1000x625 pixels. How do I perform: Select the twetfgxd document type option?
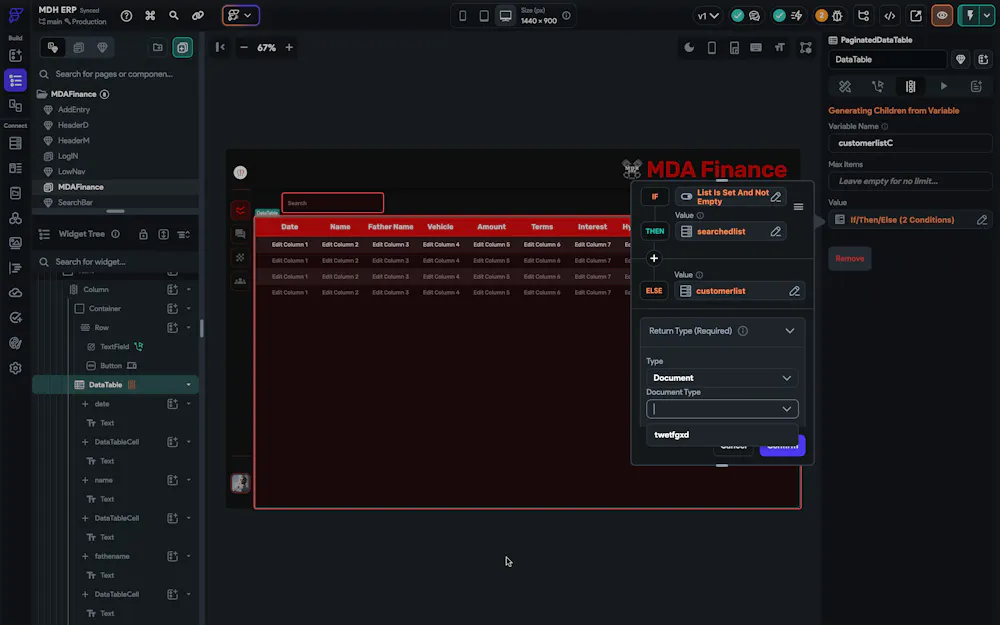pyautogui.click(x=722, y=435)
